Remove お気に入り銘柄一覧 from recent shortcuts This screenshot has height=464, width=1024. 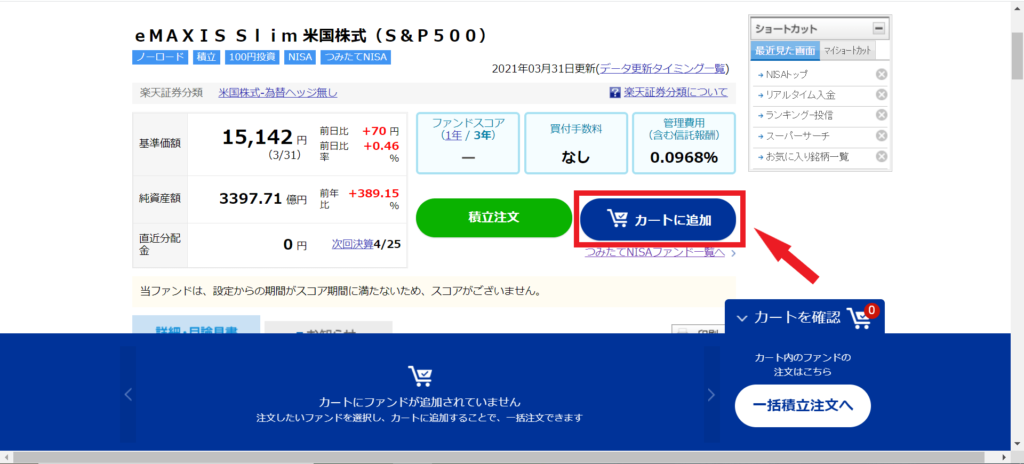click(x=881, y=157)
